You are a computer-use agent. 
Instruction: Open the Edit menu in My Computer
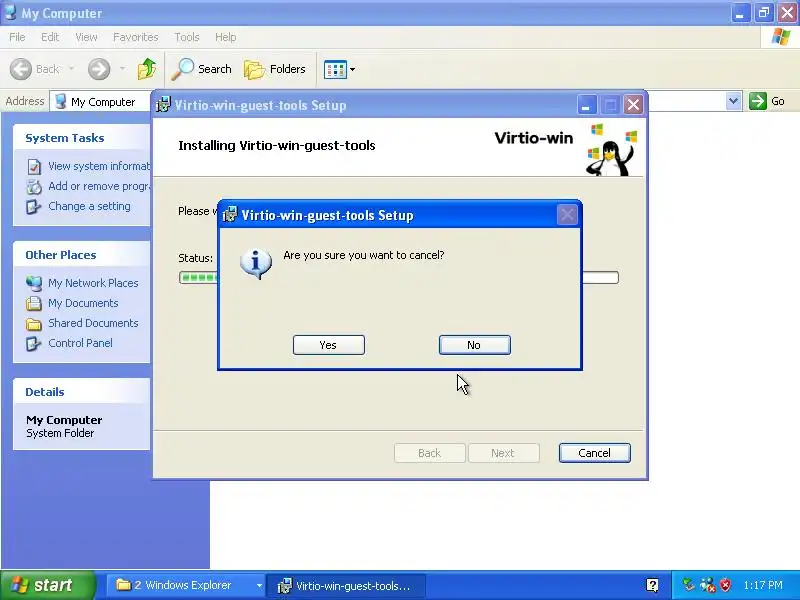click(x=50, y=37)
